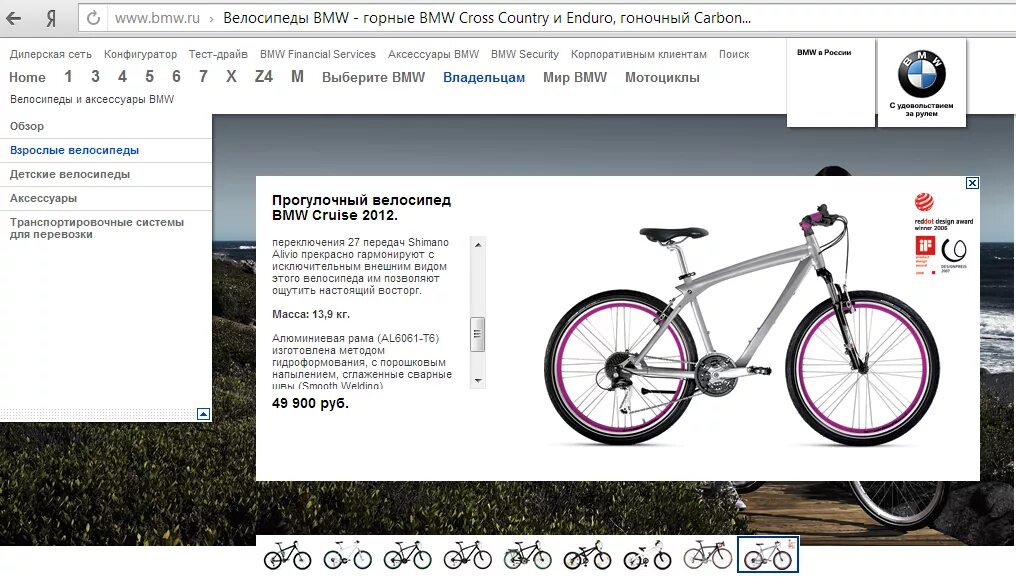
Task: Open Корпоративным клиентам link
Action: click(x=639, y=54)
